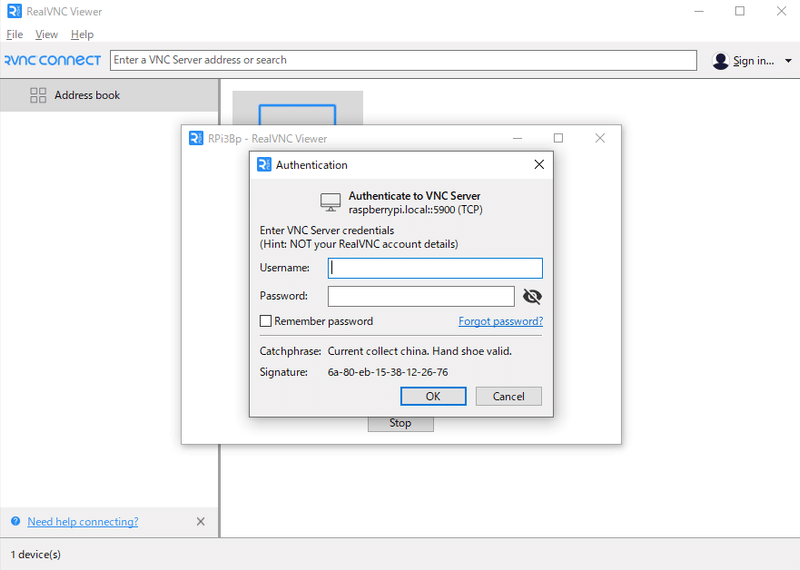Focus the VNC Server address search field
Screen dimensions: 800x570
(x=403, y=60)
